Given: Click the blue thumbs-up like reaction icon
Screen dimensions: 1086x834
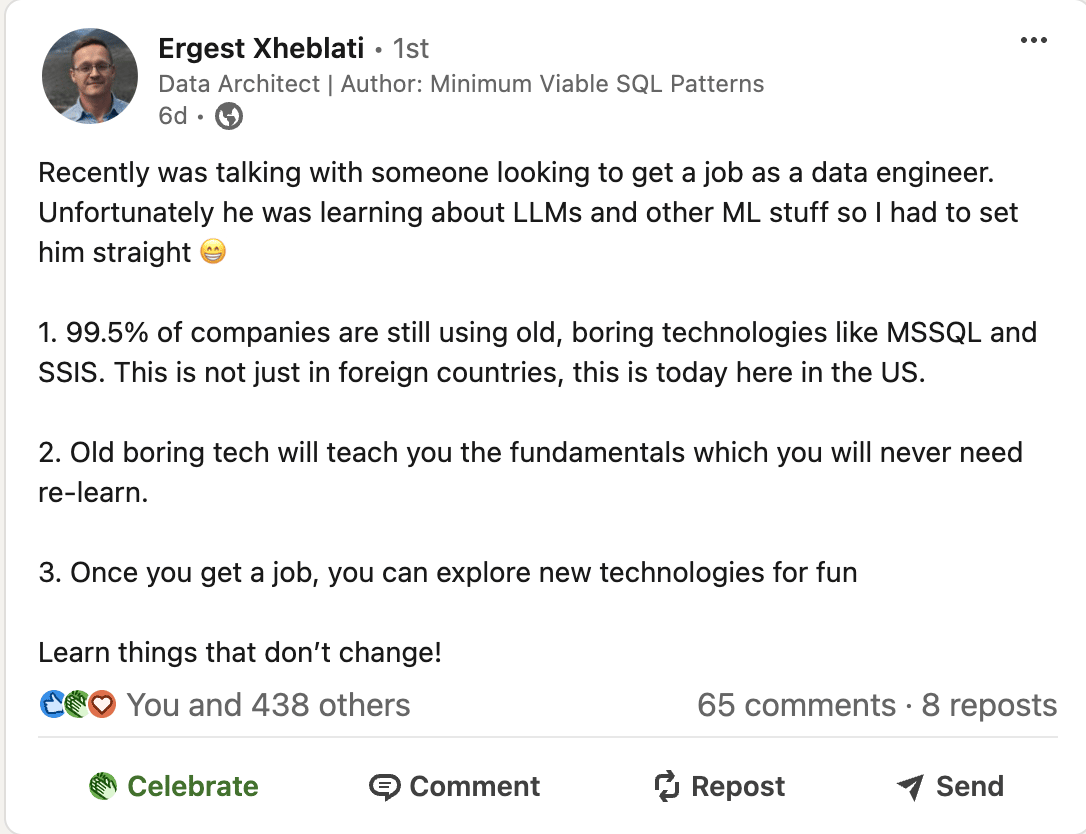Looking at the screenshot, I should click(x=52, y=704).
